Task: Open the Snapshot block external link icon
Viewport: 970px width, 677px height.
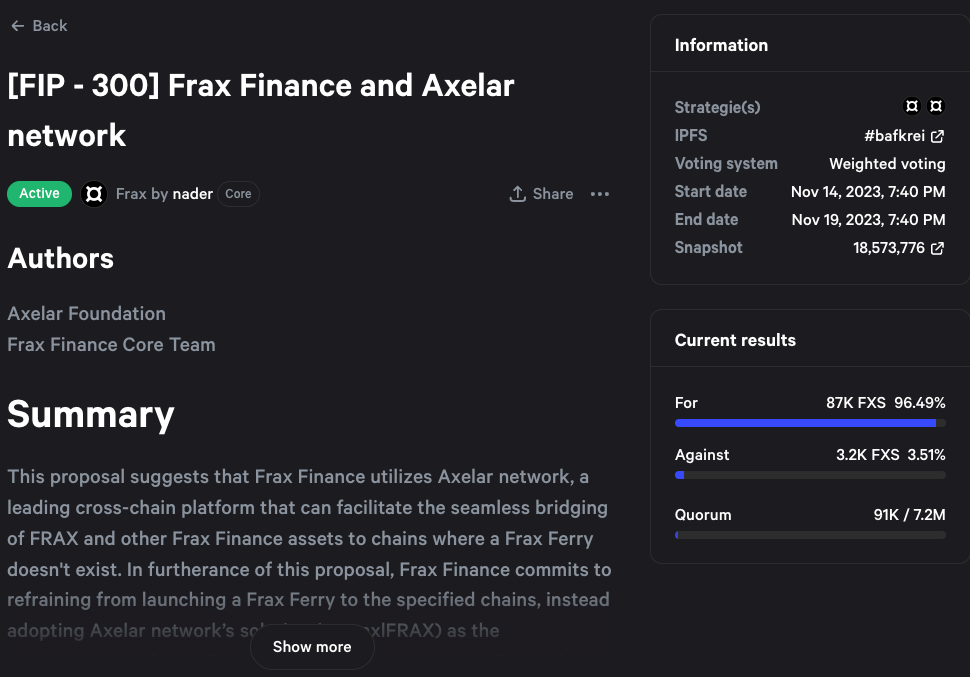Action: click(x=937, y=248)
